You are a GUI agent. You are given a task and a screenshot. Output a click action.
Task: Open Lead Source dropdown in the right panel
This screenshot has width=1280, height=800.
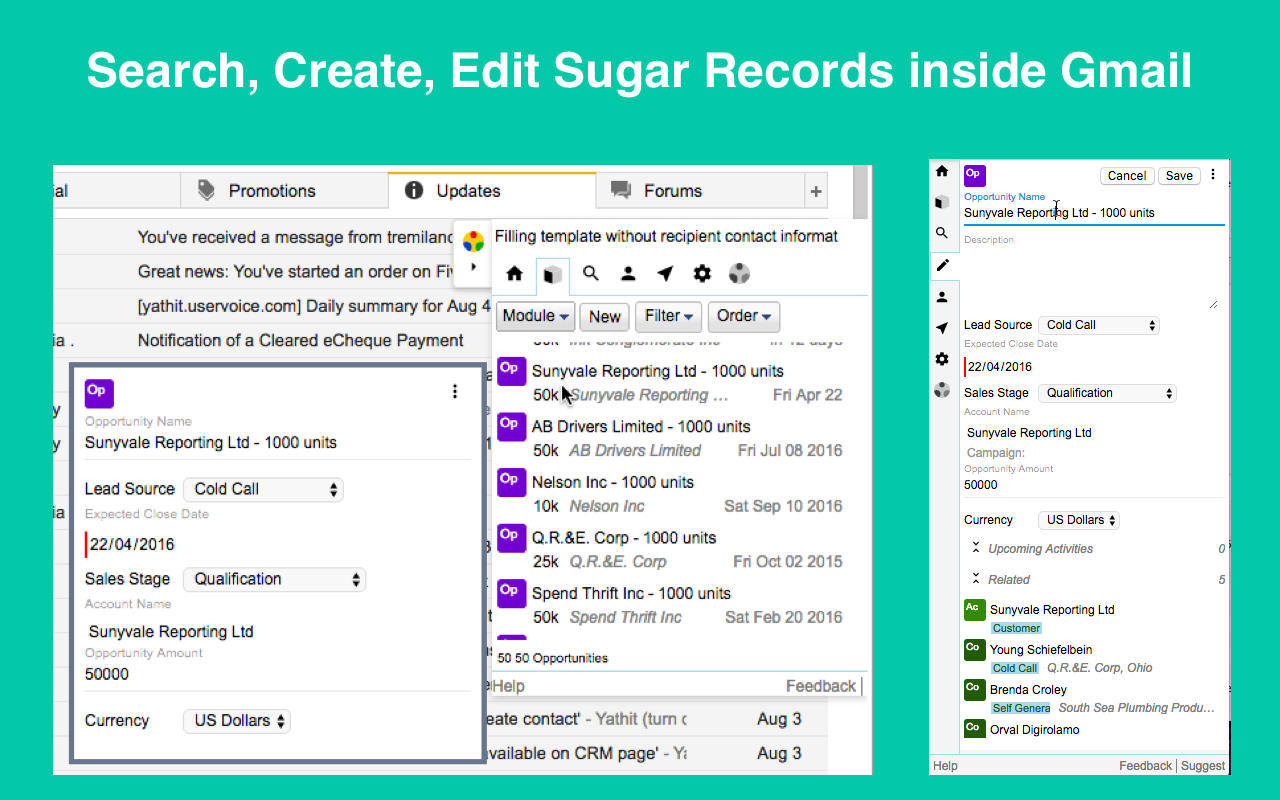tap(1097, 325)
